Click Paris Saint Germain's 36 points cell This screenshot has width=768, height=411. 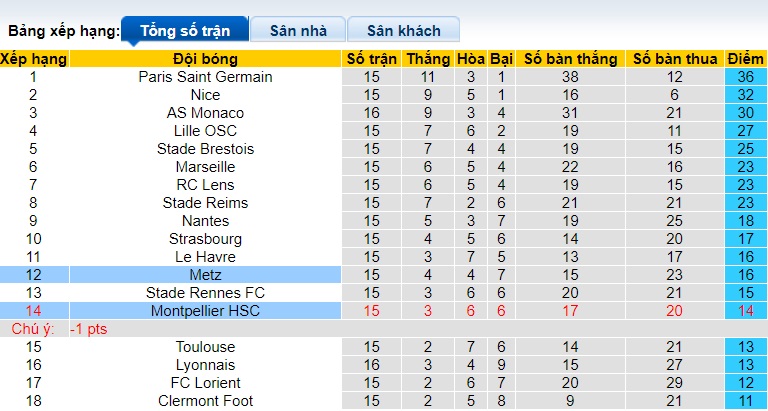[x=745, y=77]
